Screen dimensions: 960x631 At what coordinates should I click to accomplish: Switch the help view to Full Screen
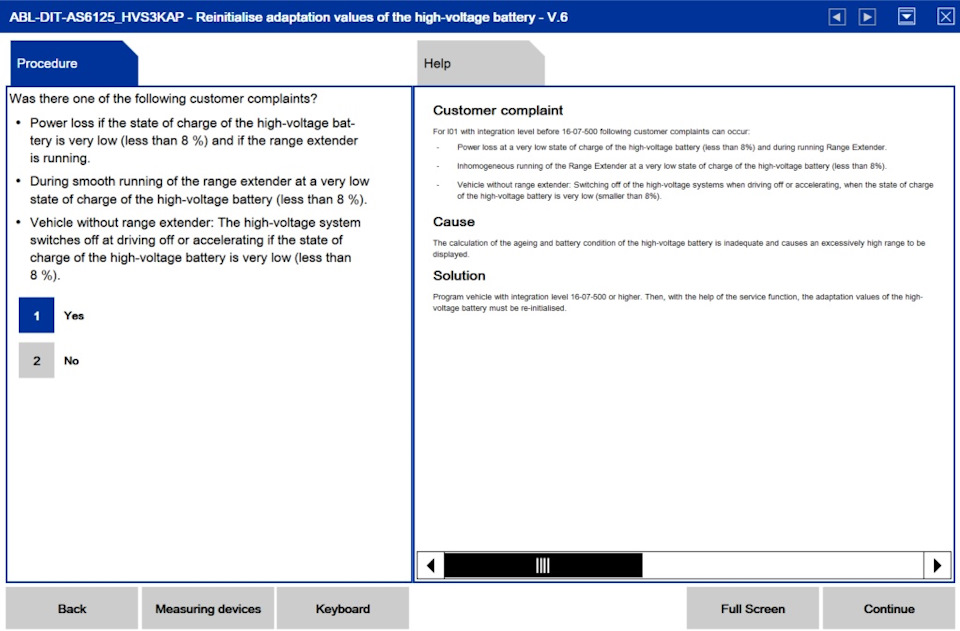pyautogui.click(x=752, y=608)
